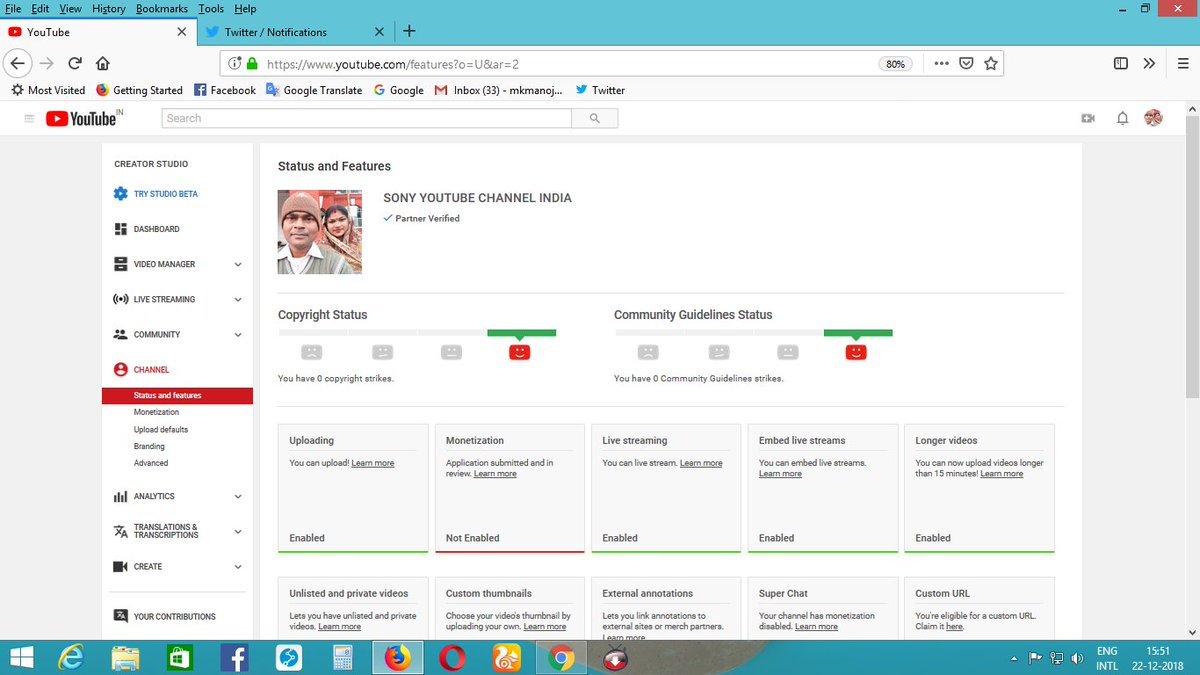Open Windows Start menu
1200x675 pixels.
21,658
